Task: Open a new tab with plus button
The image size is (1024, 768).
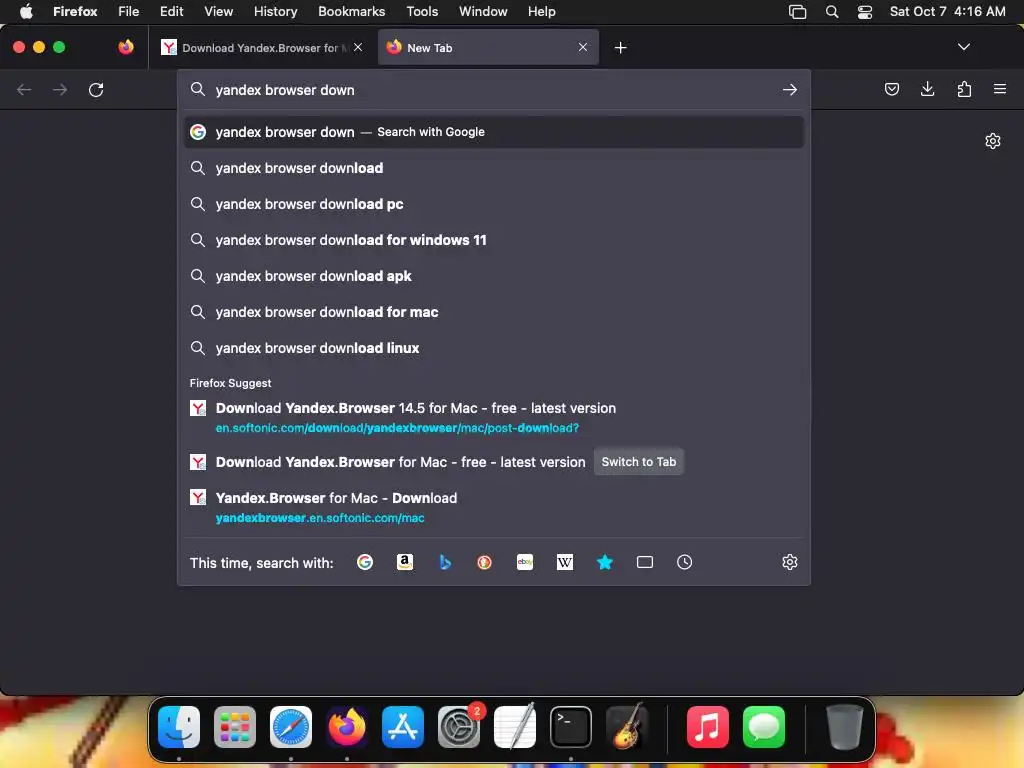Action: pyautogui.click(x=620, y=48)
